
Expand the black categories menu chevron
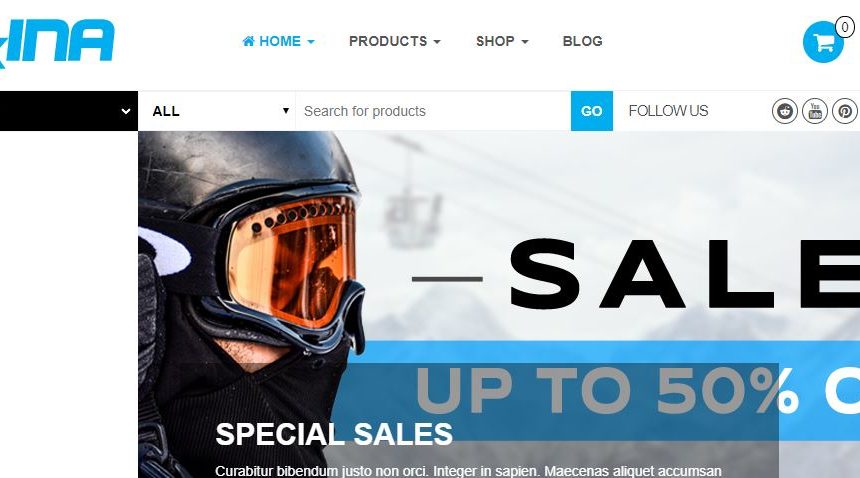click(126, 111)
